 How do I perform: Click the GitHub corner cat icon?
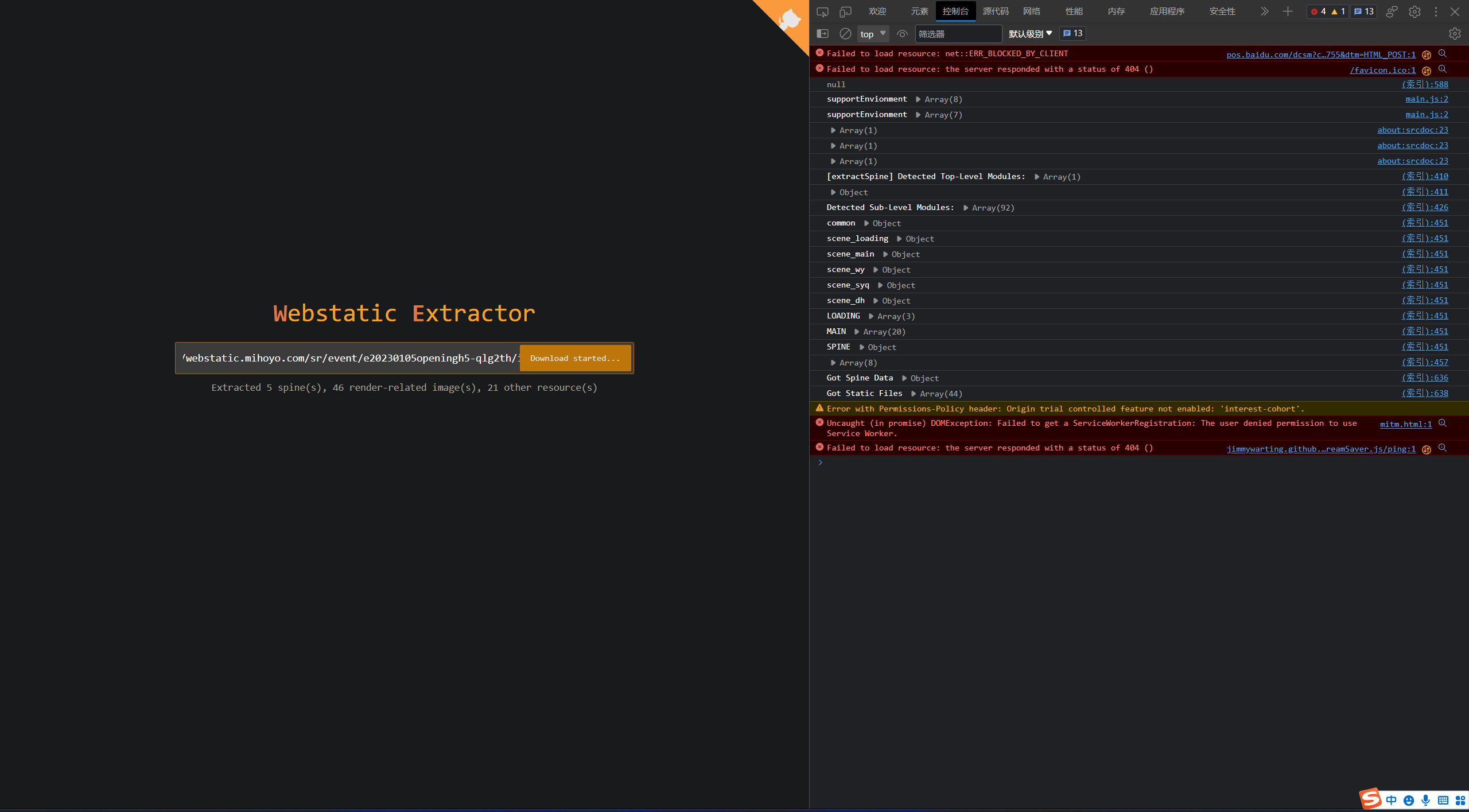coord(790,20)
